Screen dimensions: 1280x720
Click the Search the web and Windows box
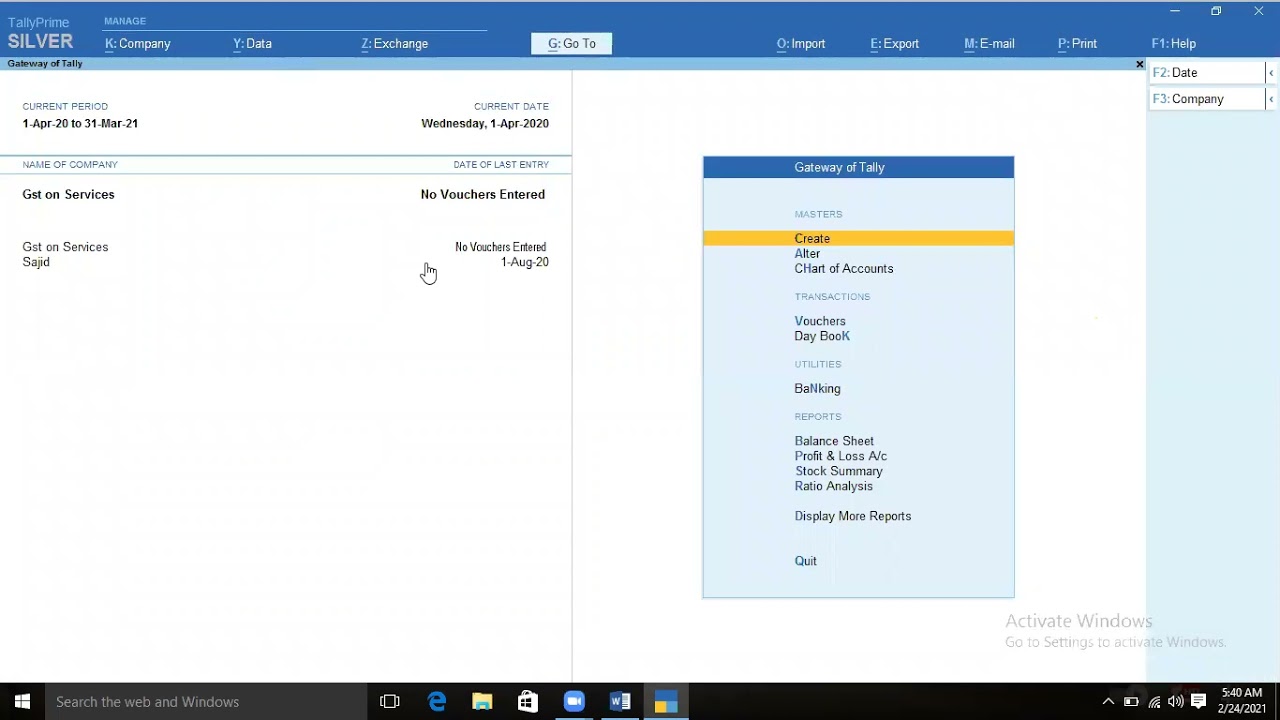[206, 702]
